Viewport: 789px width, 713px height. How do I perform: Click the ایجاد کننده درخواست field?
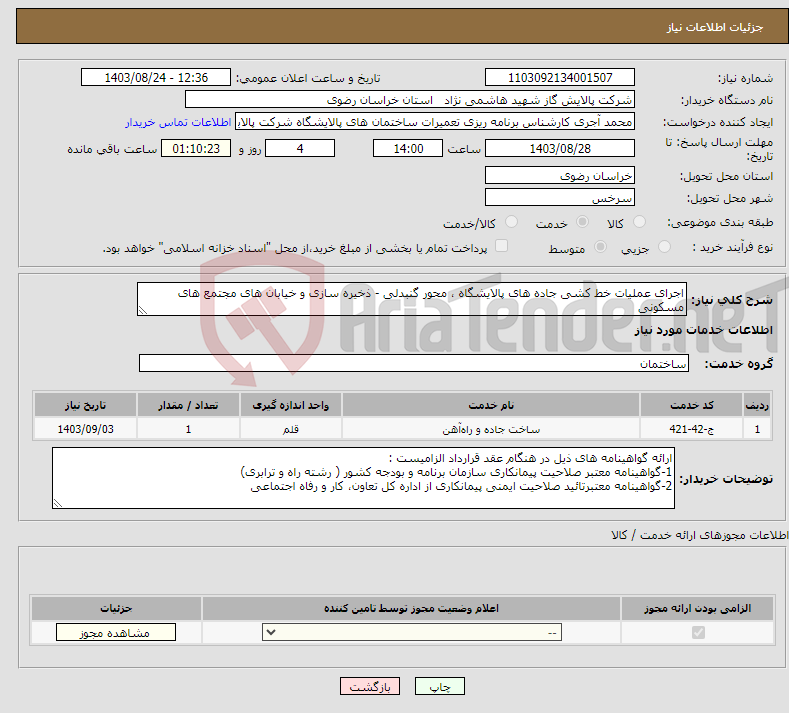pos(435,122)
